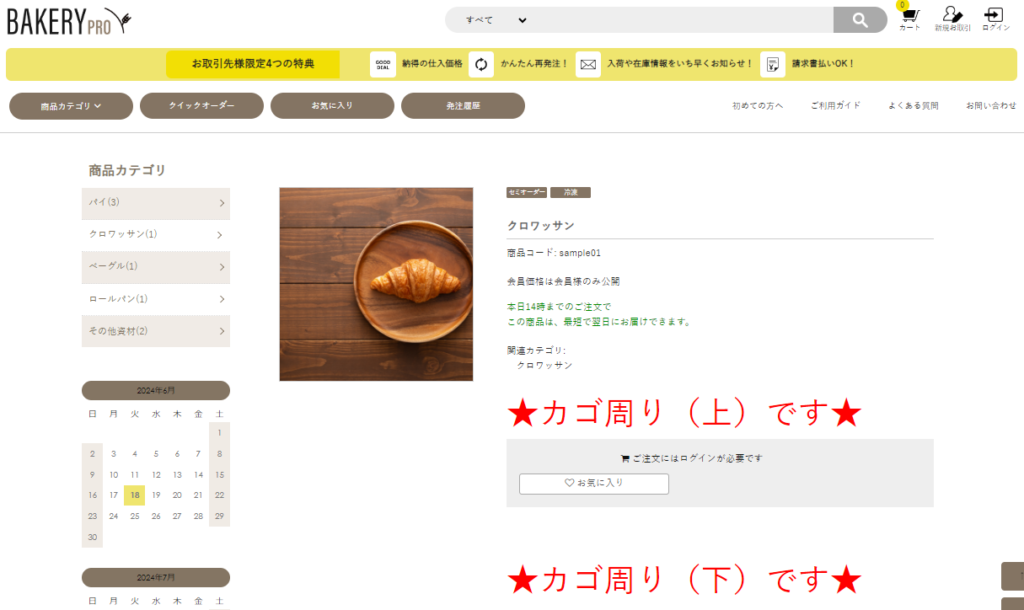The width and height of the screenshot is (1024, 610).
Task: Select パイ(3) category
Action: (155, 203)
